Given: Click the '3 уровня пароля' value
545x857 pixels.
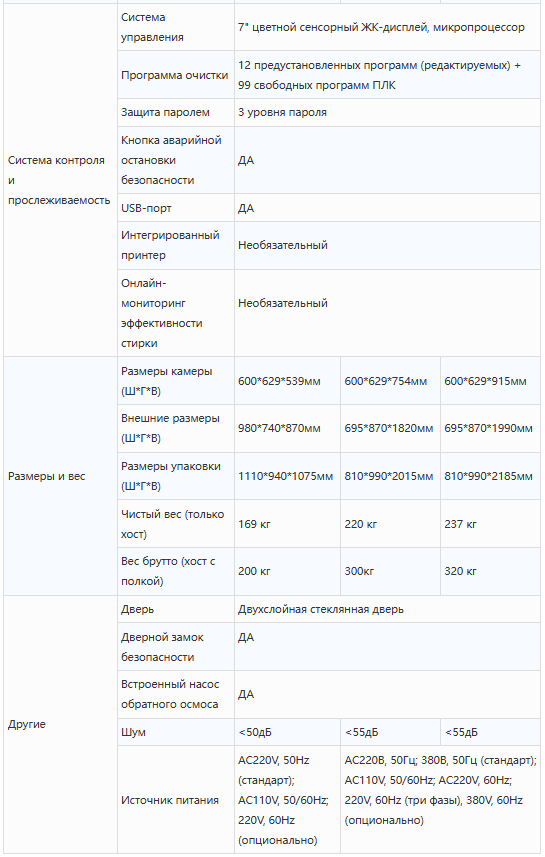Looking at the screenshot, I should [282, 112].
